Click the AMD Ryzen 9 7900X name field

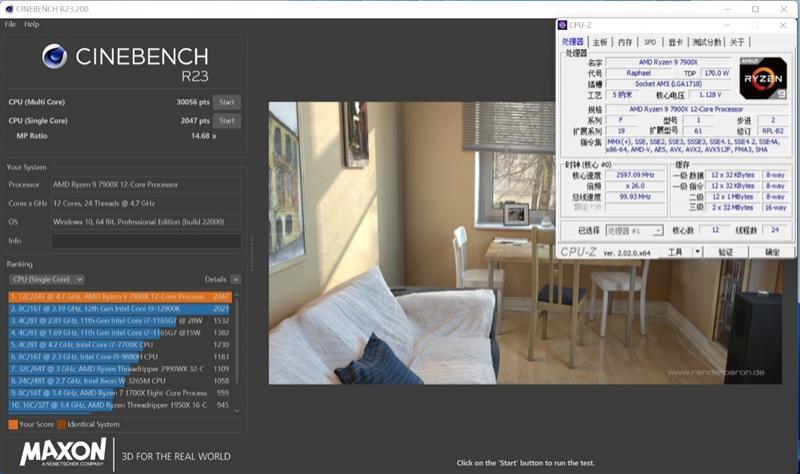pyautogui.click(x=668, y=62)
